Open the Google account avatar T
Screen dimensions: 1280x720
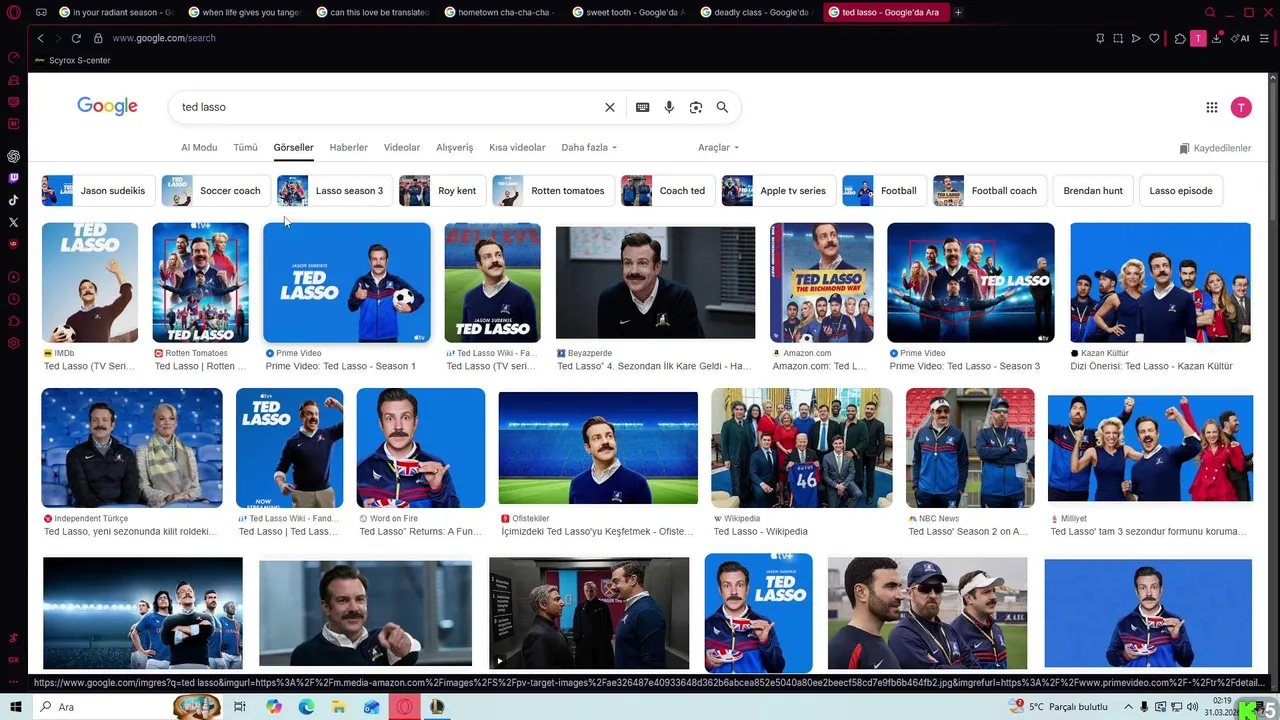click(1241, 107)
